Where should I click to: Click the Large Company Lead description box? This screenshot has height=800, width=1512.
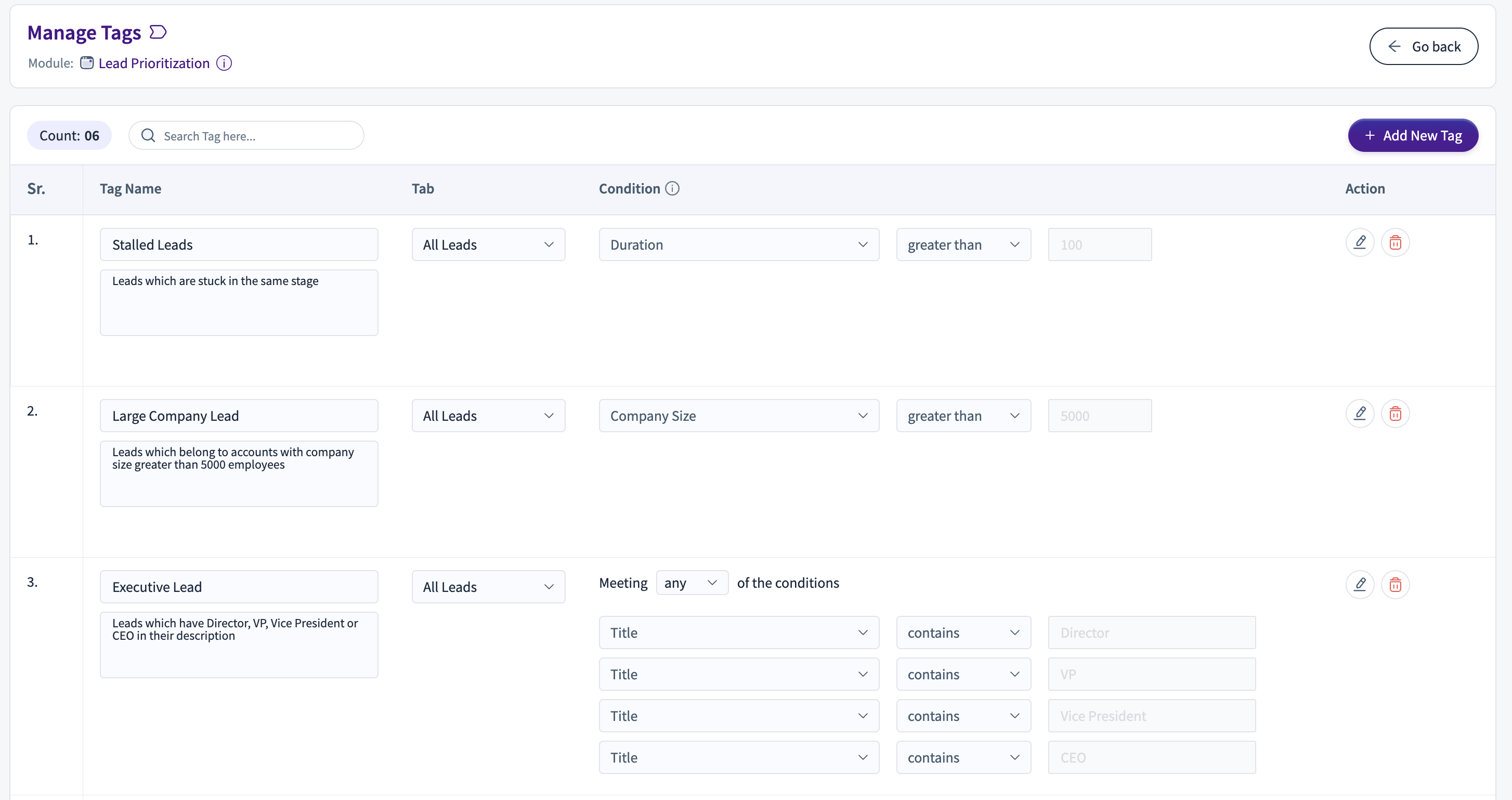coord(239,474)
